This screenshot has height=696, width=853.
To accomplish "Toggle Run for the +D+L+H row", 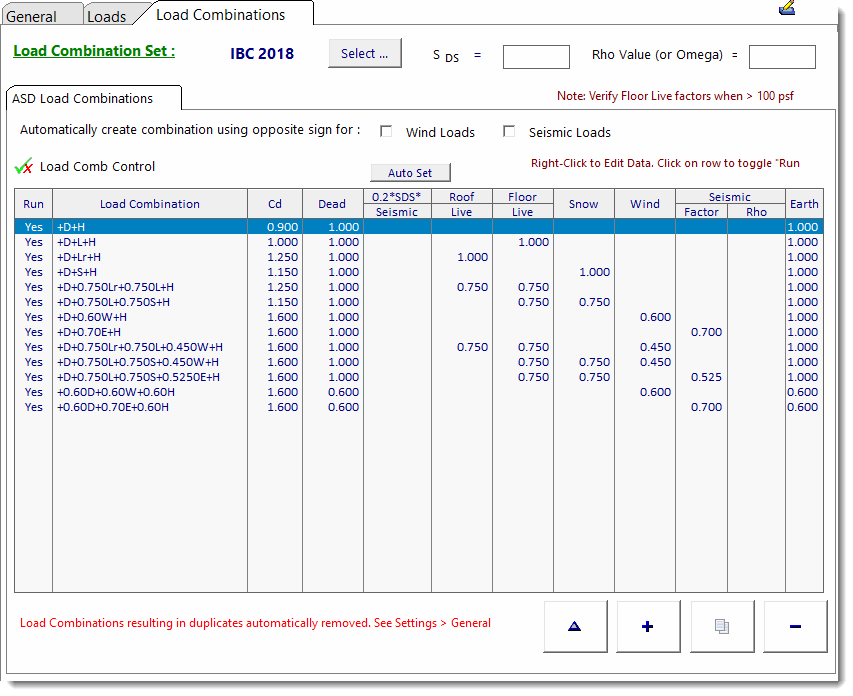I will (x=34, y=242).
